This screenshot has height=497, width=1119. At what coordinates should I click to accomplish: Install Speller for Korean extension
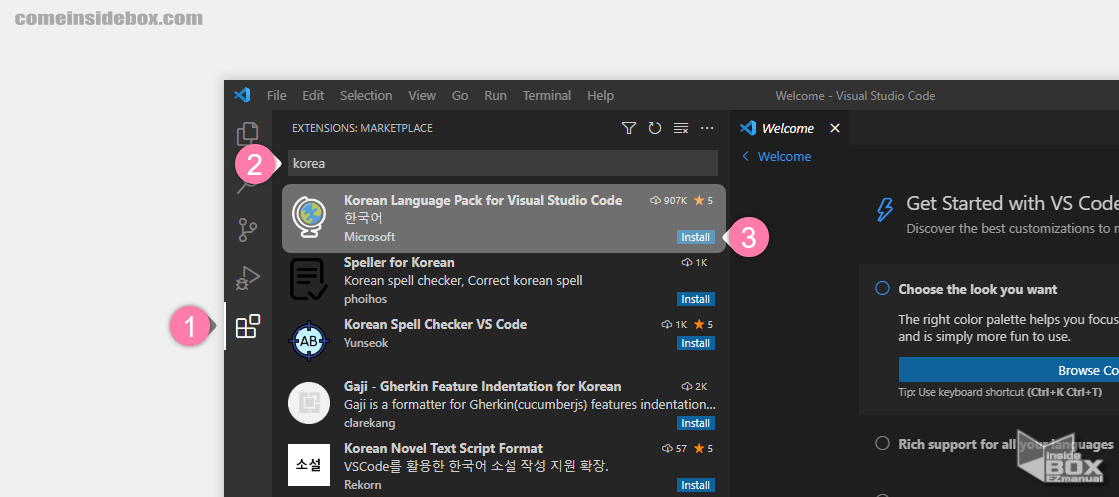[x=696, y=299]
